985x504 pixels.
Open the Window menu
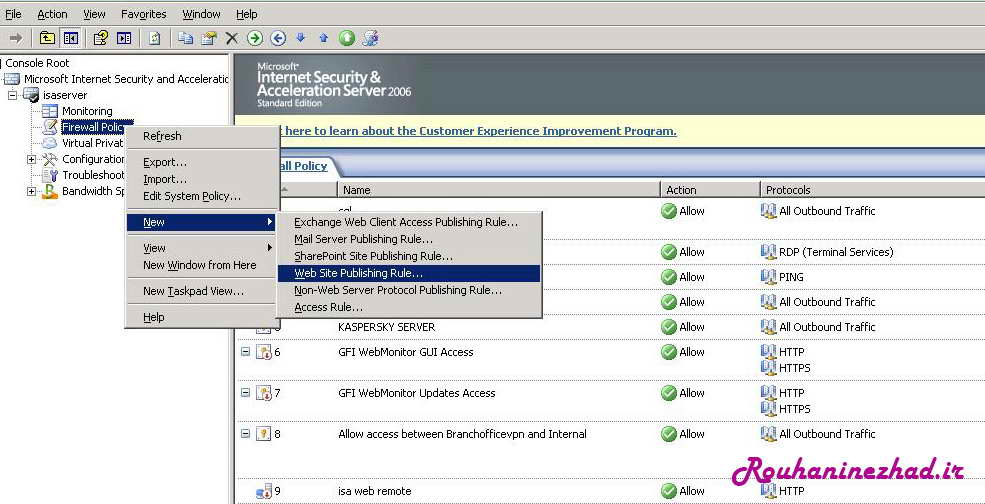201,14
